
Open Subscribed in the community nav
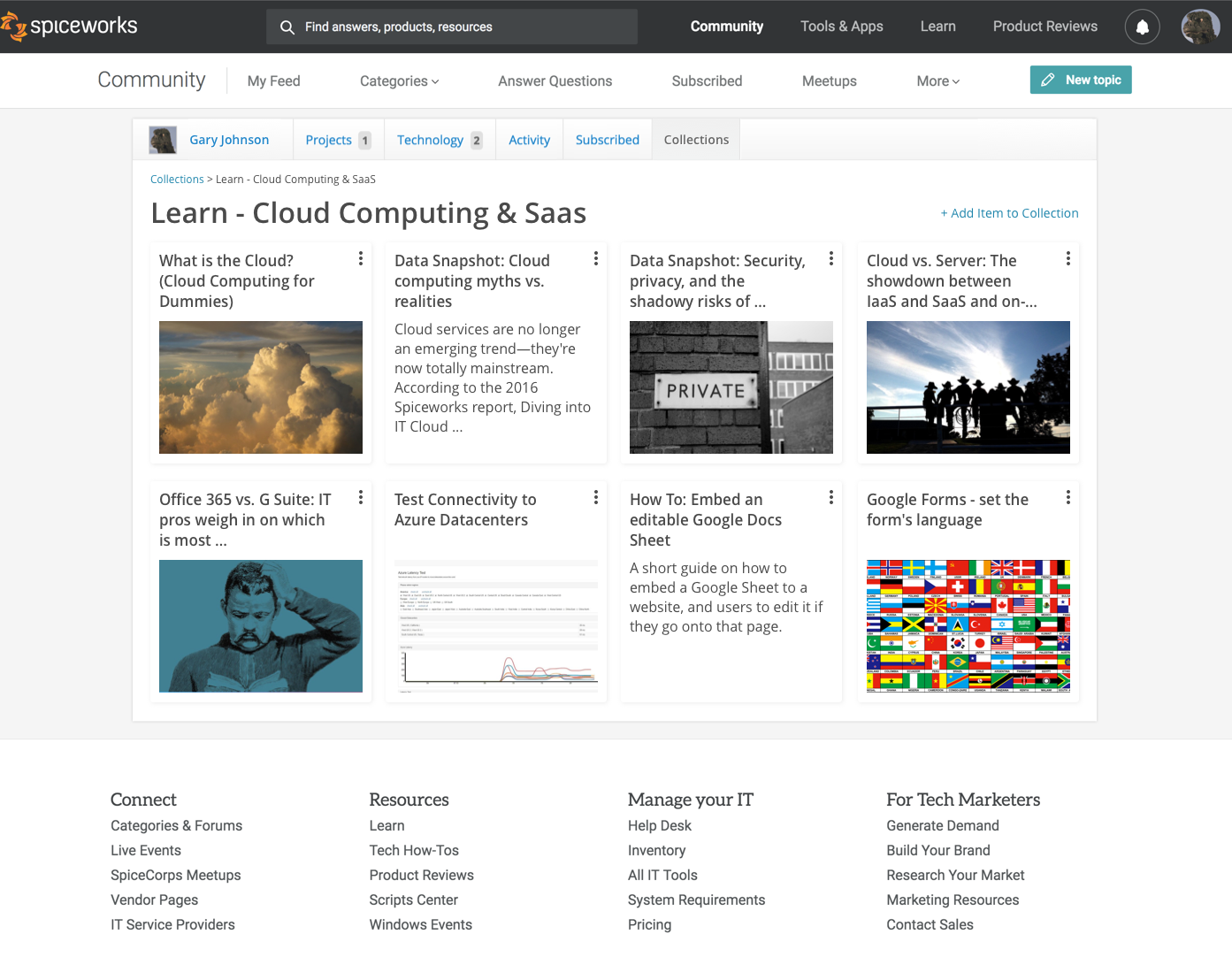pos(707,80)
